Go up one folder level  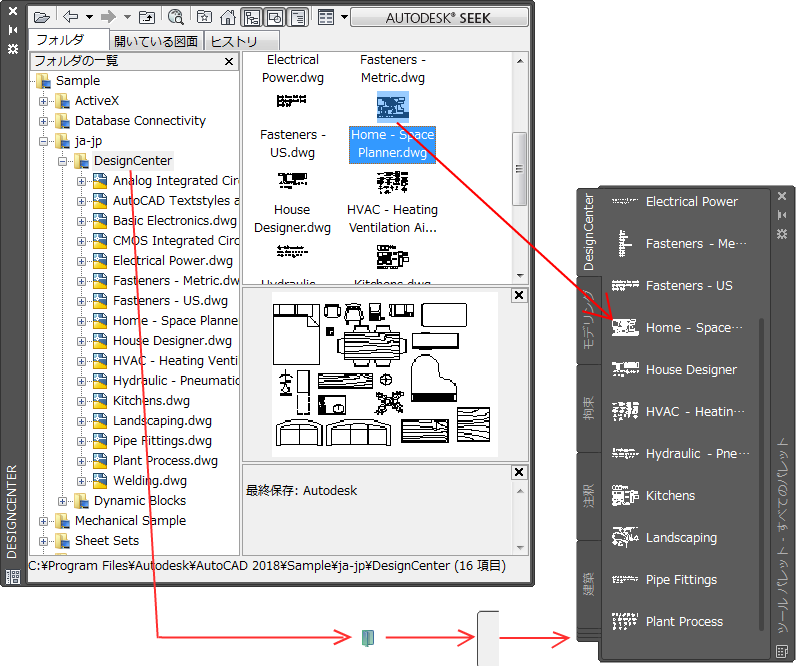(147, 18)
